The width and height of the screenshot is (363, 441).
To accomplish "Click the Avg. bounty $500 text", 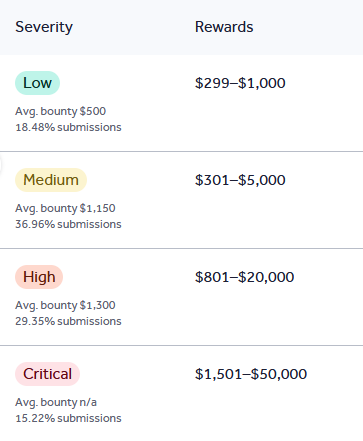I will 60,111.
